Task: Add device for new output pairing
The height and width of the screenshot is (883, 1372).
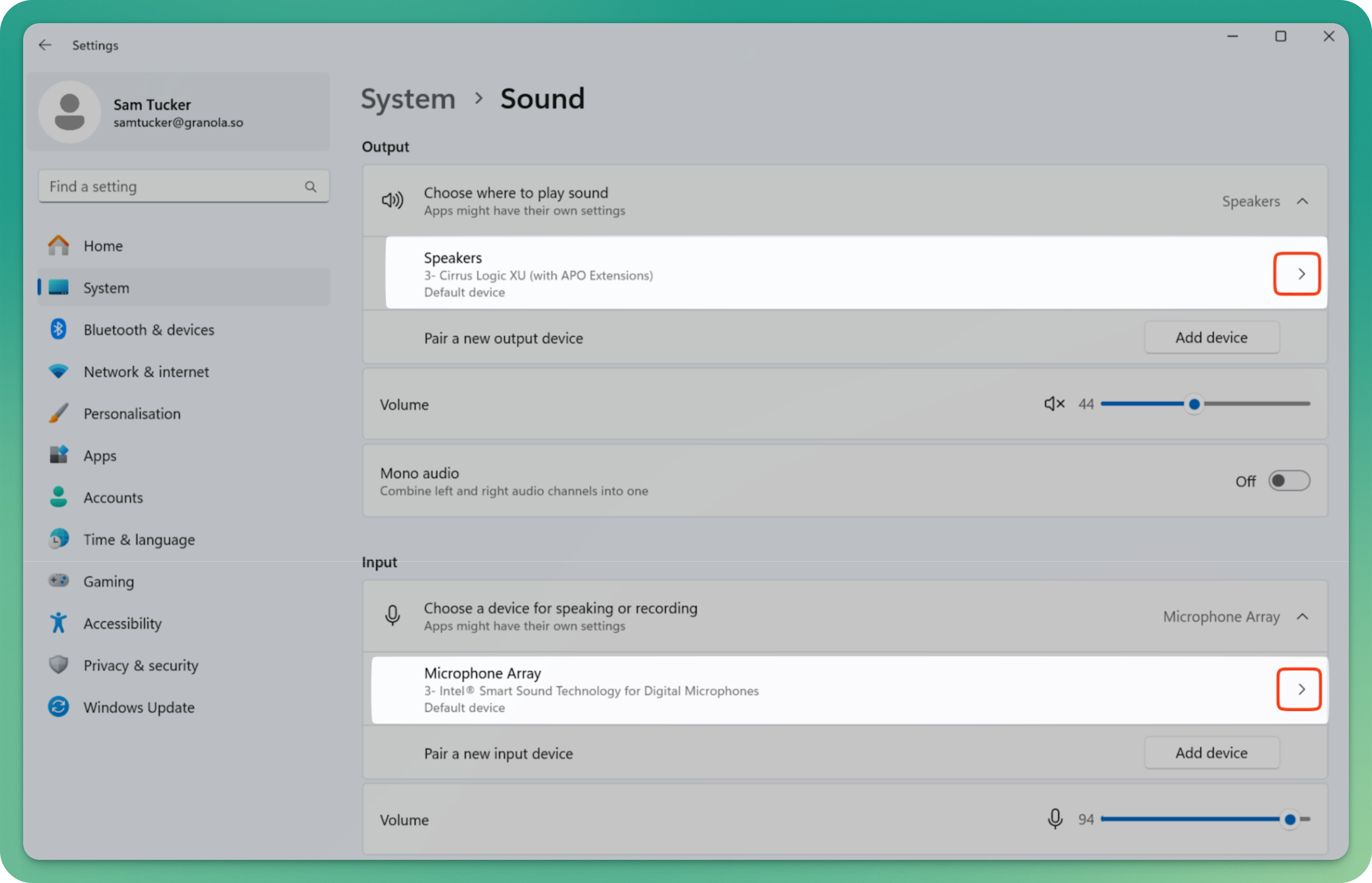Action: tap(1211, 337)
